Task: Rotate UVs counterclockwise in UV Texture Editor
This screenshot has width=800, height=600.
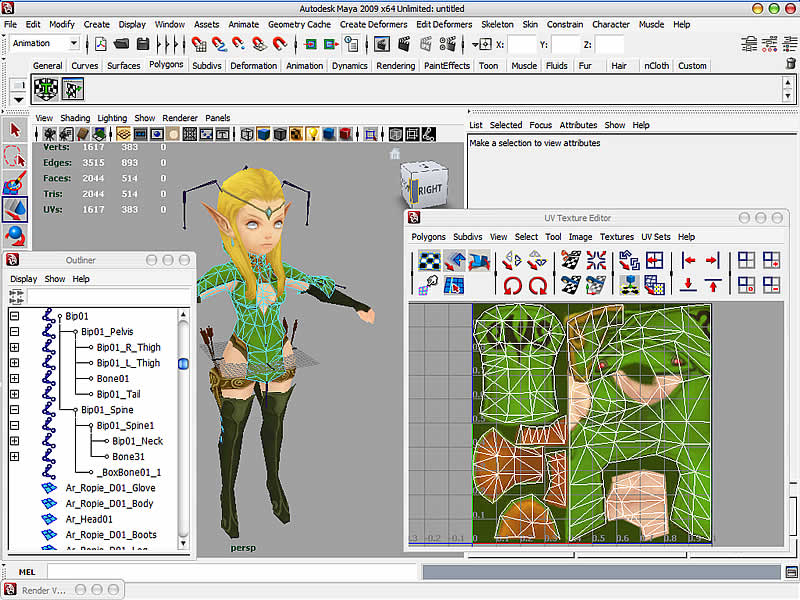Action: (511, 286)
